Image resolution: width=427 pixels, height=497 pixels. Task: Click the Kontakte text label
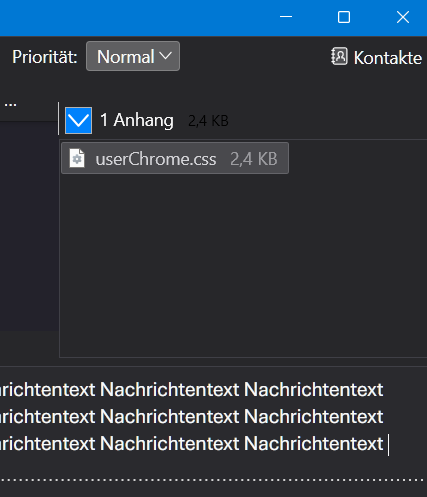388,58
